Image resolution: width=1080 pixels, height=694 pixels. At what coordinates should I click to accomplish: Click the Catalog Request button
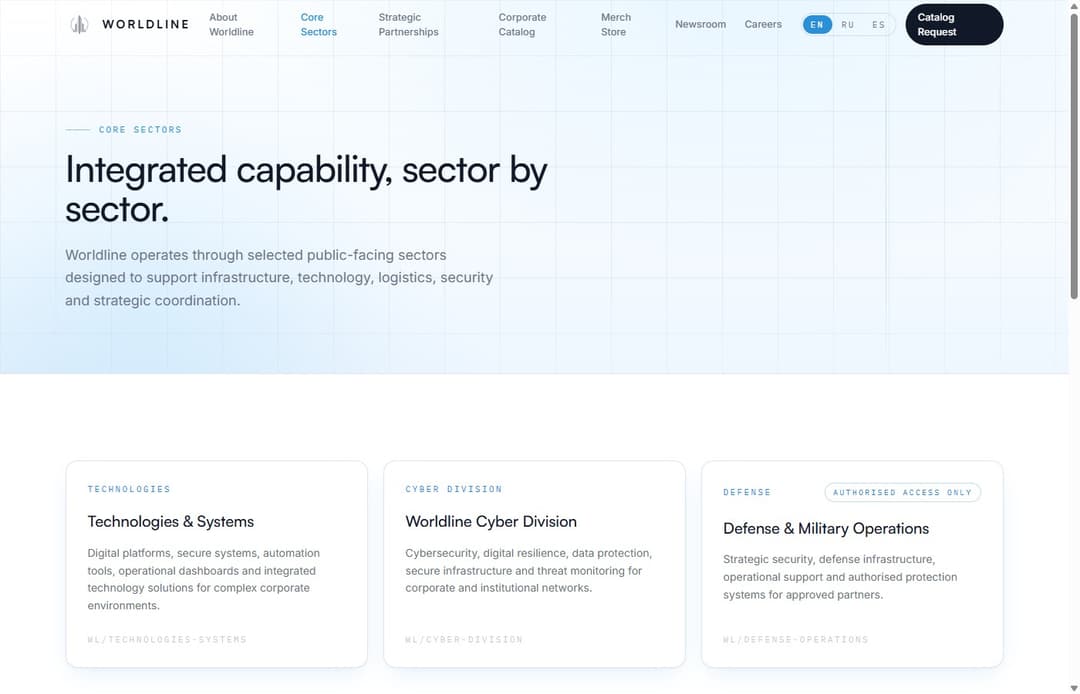[x=954, y=25]
